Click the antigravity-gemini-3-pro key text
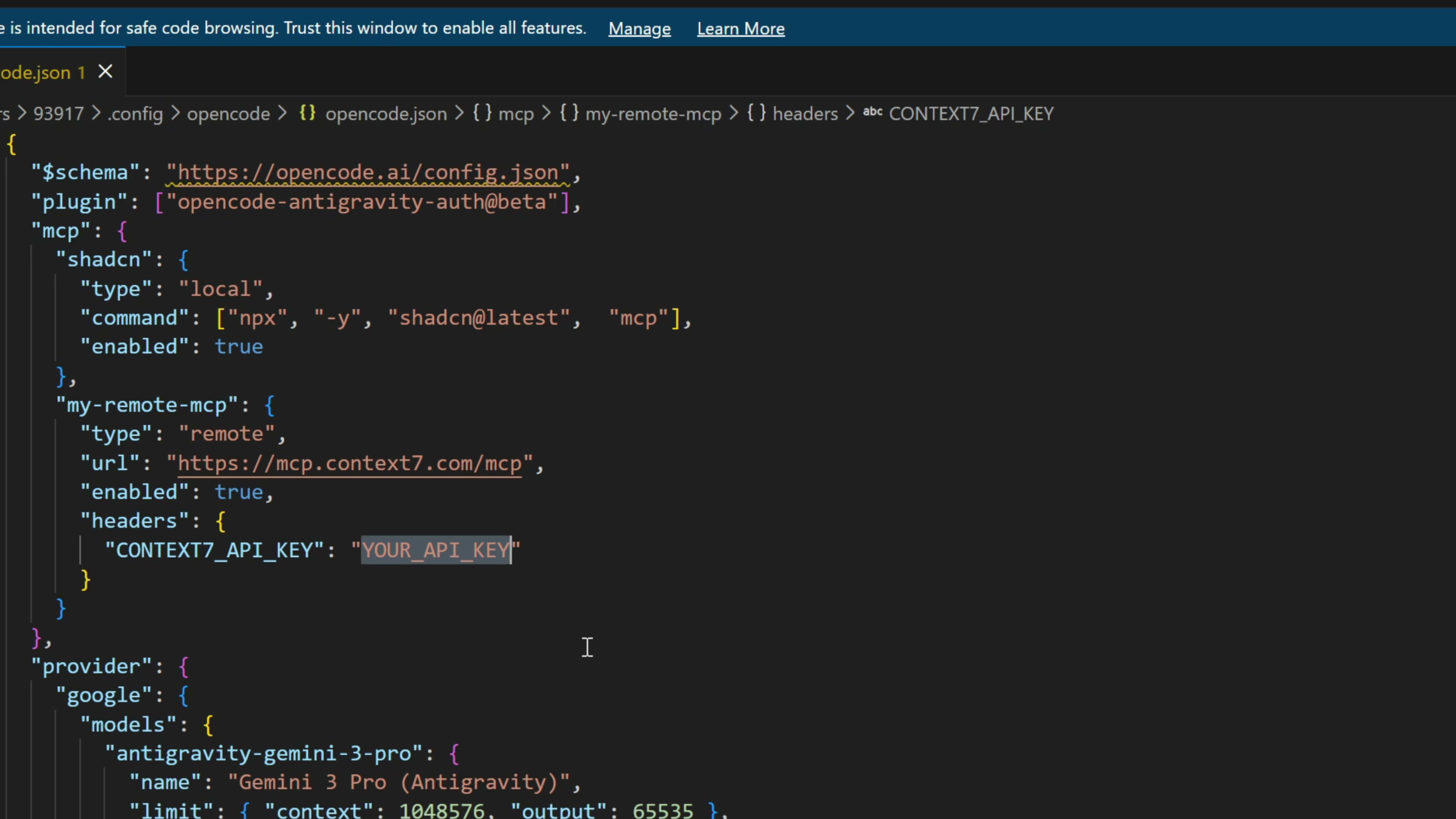1456x819 pixels. coord(264,753)
